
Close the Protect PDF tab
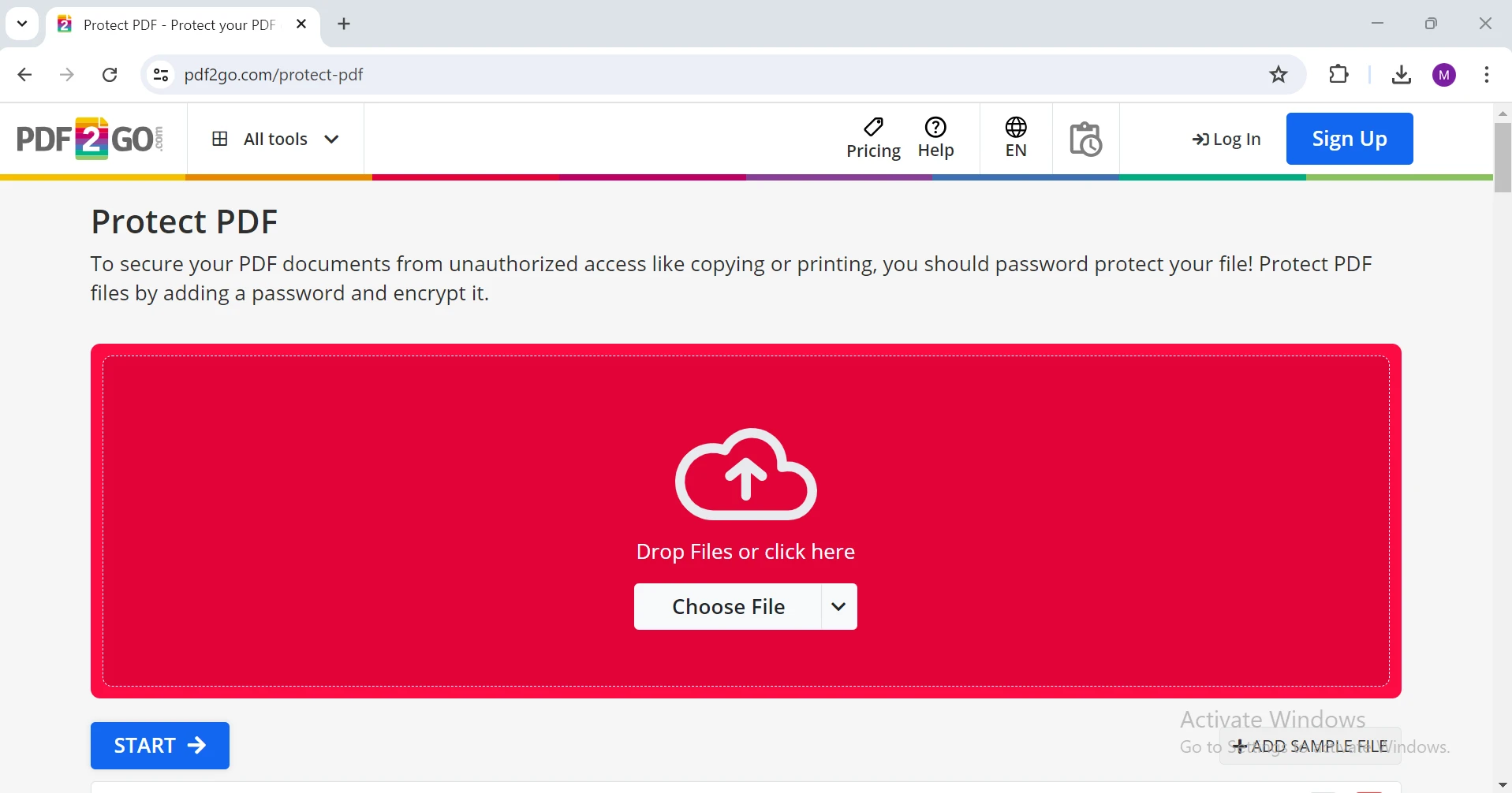pos(301,24)
